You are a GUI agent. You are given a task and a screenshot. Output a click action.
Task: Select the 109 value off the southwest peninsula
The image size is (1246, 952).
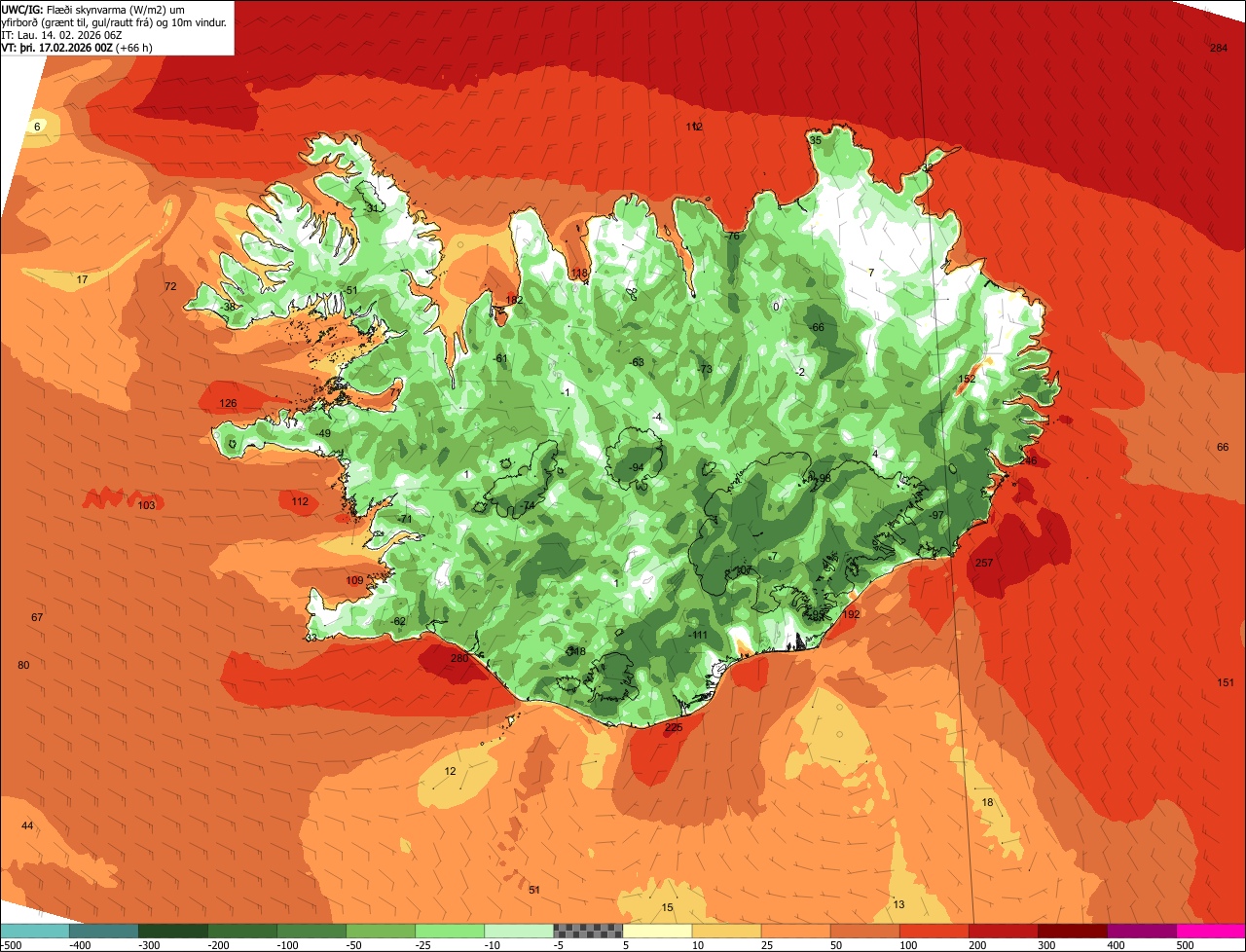coord(355,581)
